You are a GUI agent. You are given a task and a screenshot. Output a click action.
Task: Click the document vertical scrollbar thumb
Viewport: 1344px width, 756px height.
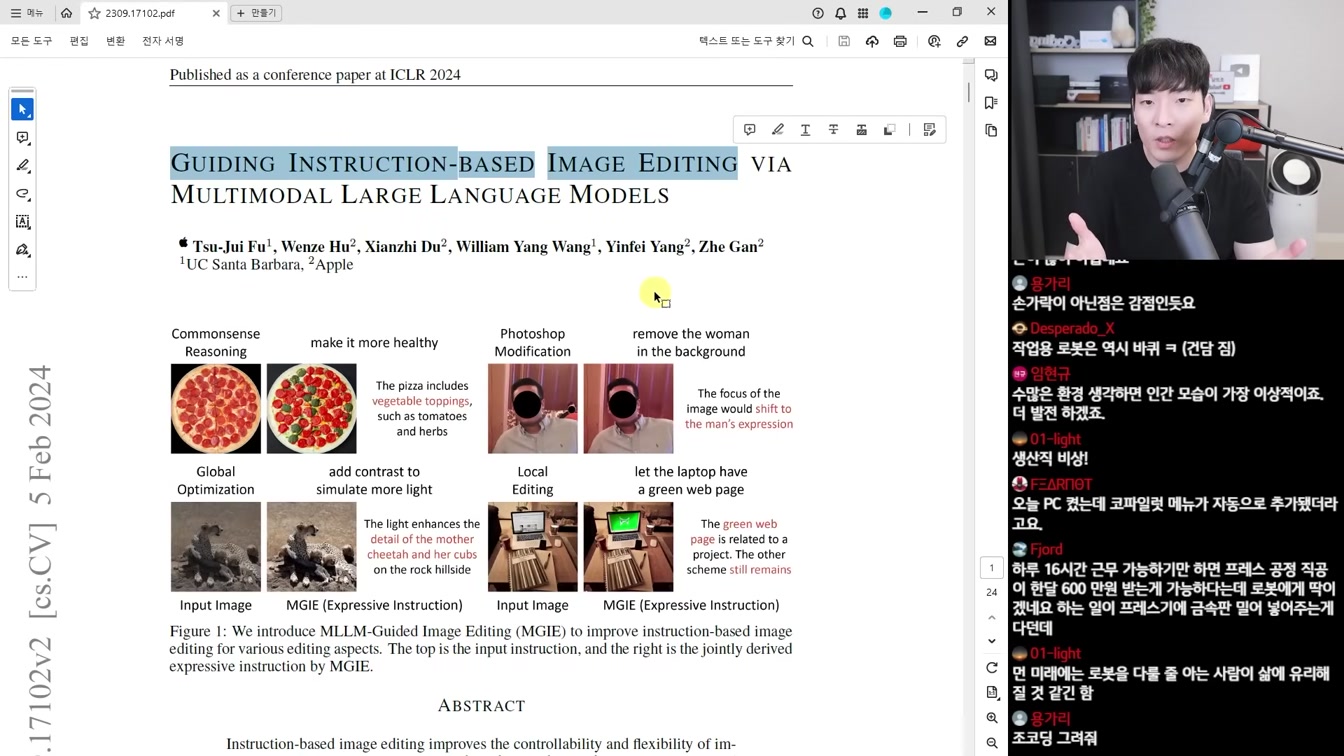968,91
